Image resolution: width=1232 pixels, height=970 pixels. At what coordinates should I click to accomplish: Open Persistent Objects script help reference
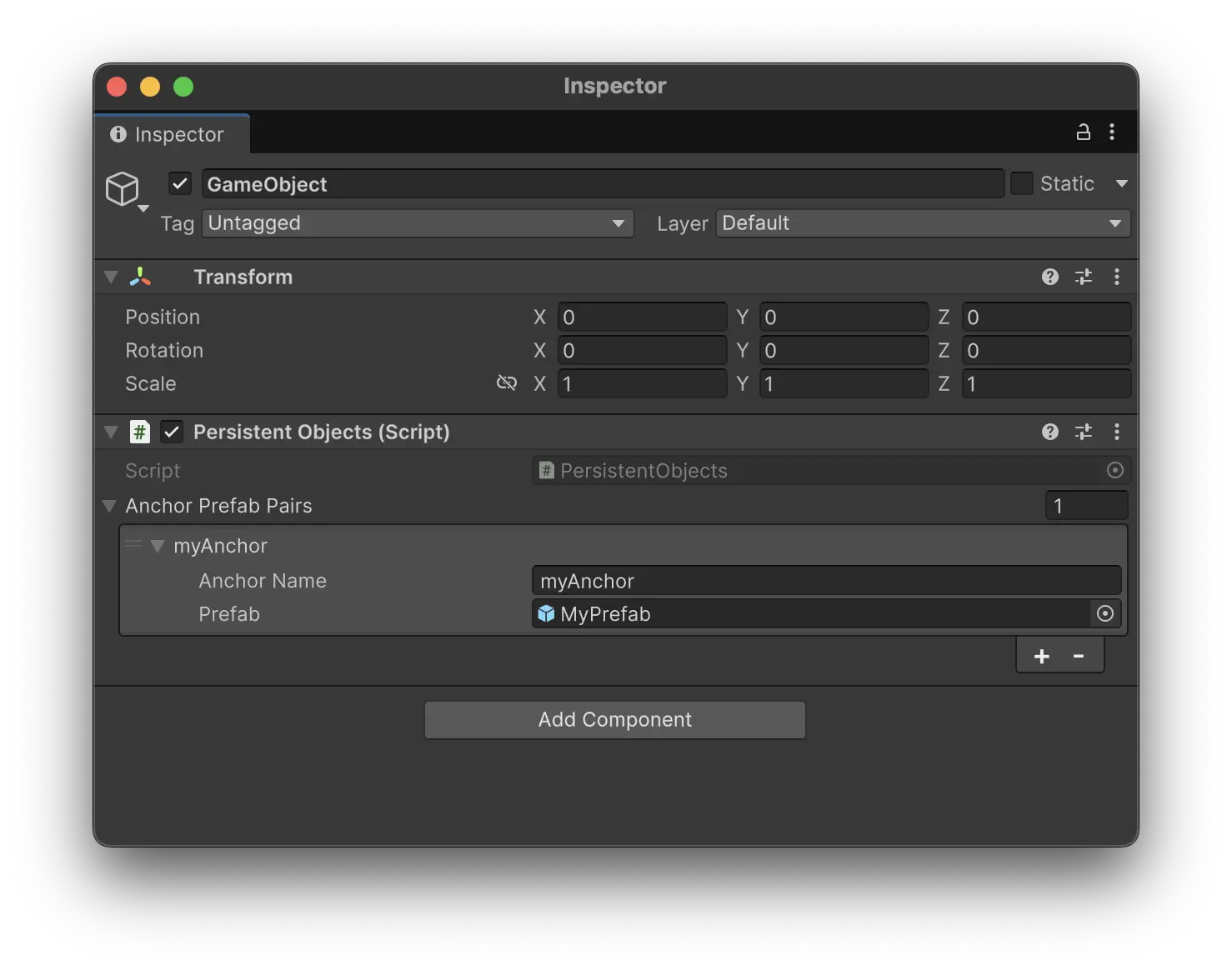click(x=1049, y=432)
